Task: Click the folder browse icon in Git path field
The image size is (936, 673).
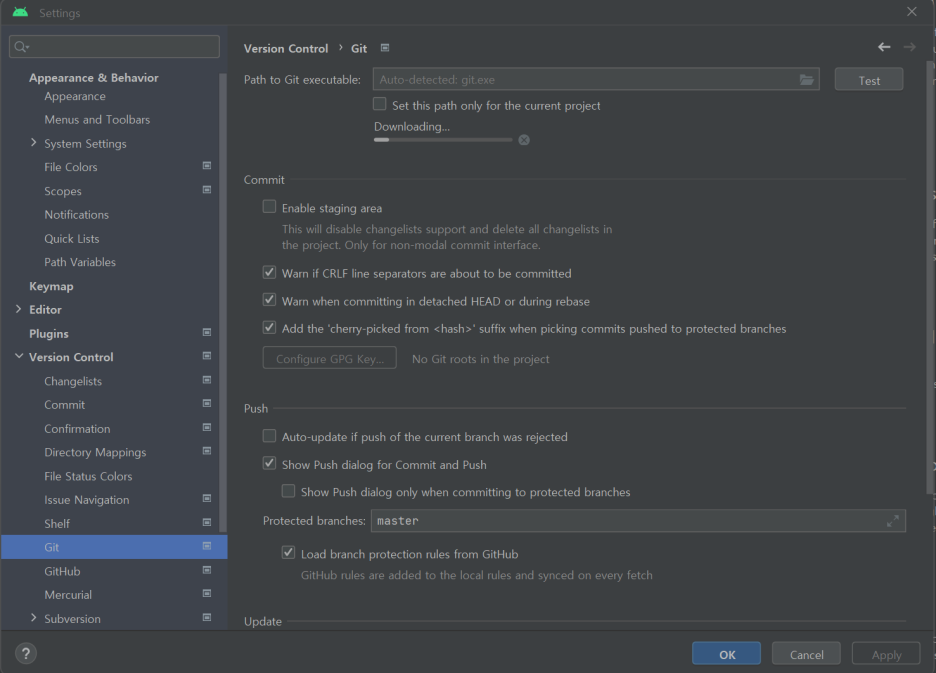Action: (x=806, y=79)
